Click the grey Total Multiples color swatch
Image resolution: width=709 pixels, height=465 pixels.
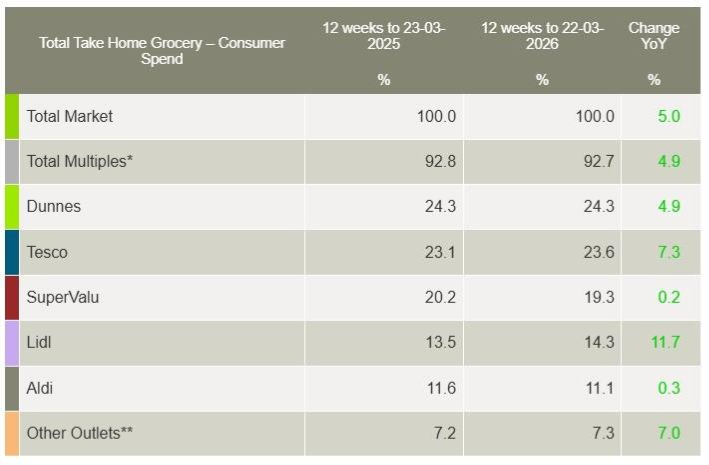(x=11, y=161)
